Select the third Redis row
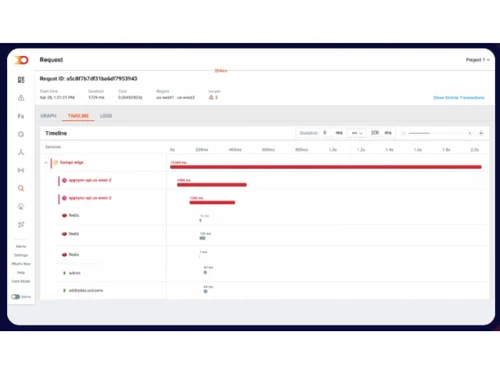This screenshot has width=500, height=375. coord(74,255)
